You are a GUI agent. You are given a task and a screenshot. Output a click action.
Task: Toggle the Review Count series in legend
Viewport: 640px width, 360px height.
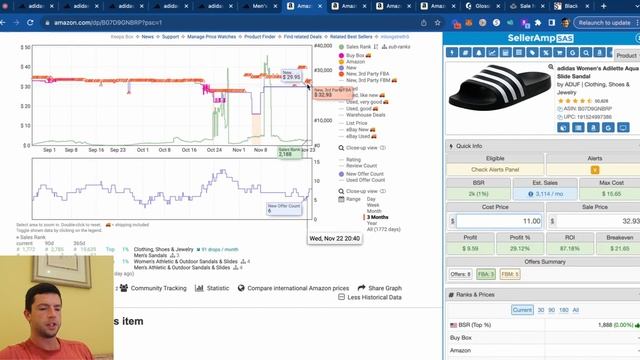(x=358, y=166)
